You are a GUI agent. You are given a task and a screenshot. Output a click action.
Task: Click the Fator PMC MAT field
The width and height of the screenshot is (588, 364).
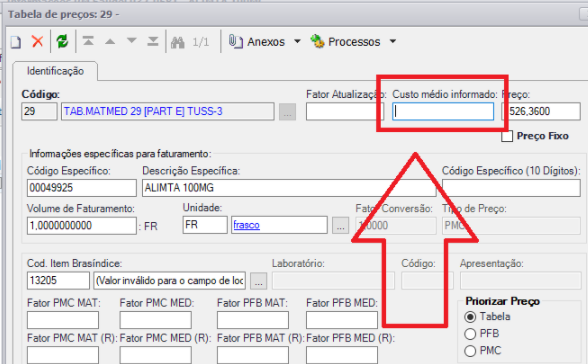63,320
